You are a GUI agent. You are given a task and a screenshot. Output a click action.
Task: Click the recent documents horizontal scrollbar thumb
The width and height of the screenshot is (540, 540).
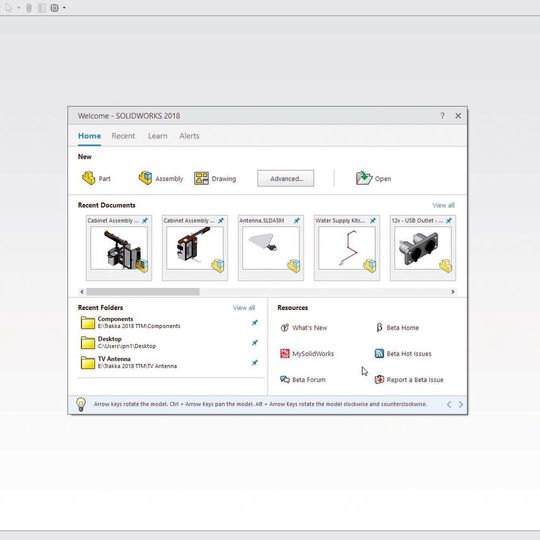click(143, 292)
